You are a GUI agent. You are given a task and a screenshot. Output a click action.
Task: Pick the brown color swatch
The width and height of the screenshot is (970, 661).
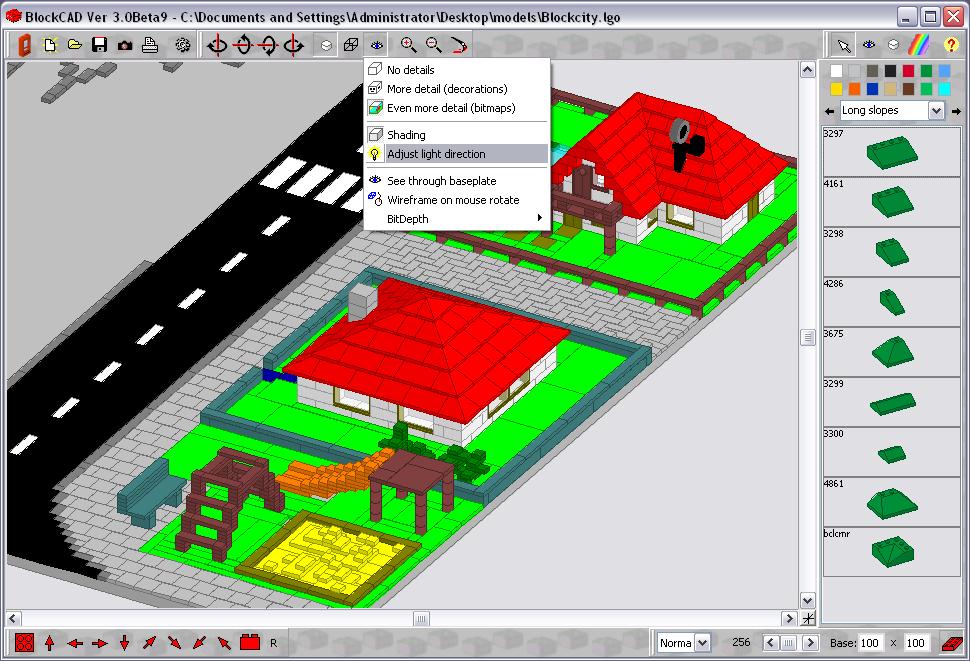(908, 89)
